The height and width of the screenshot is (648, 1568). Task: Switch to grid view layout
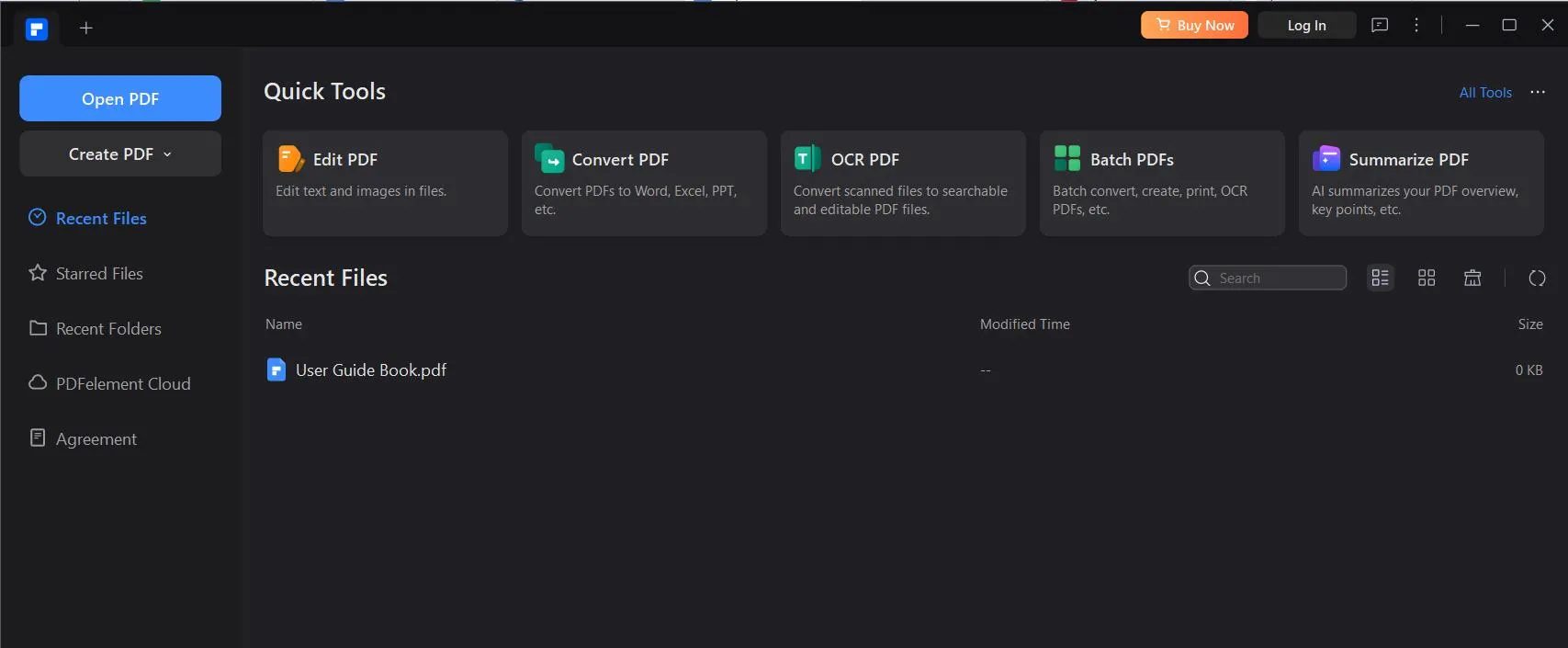pos(1427,278)
